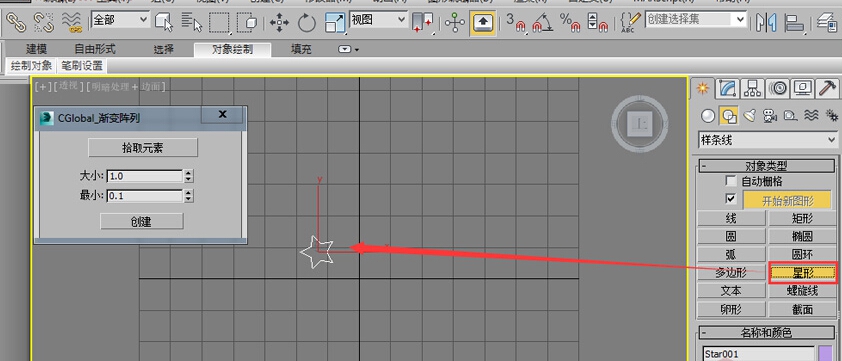Open the 创建选择集 named selection dropdown
Image resolution: width=842 pixels, height=361 pixels.
[696, 19]
